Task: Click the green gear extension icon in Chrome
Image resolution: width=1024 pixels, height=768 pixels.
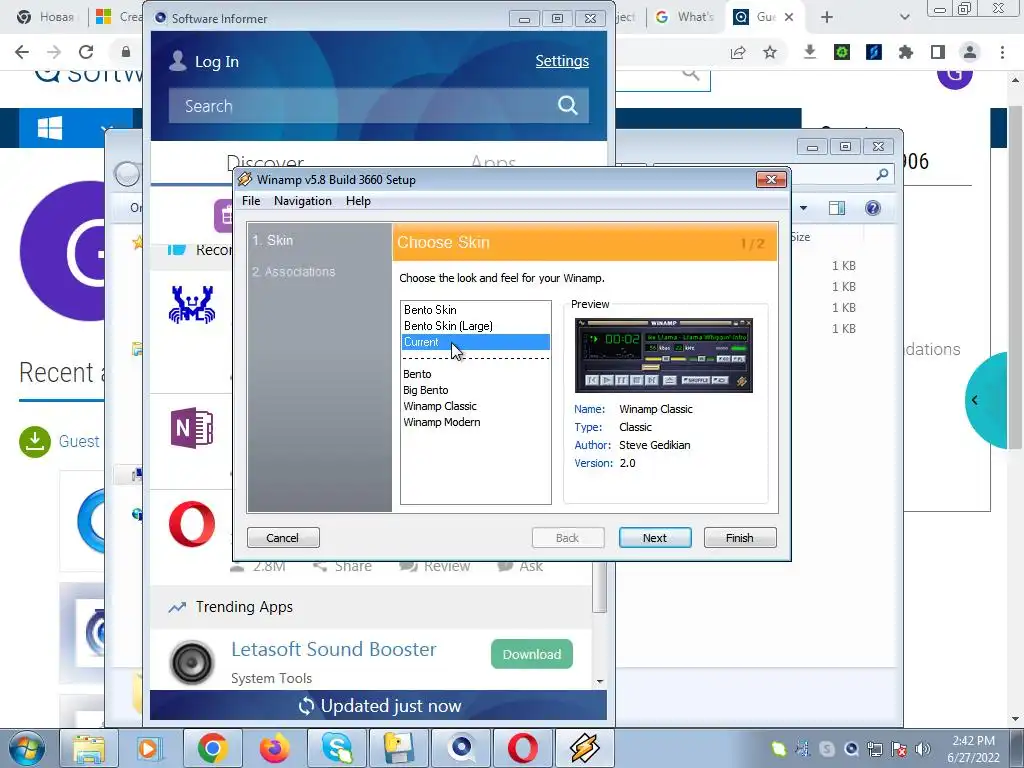Action: pyautogui.click(x=842, y=52)
